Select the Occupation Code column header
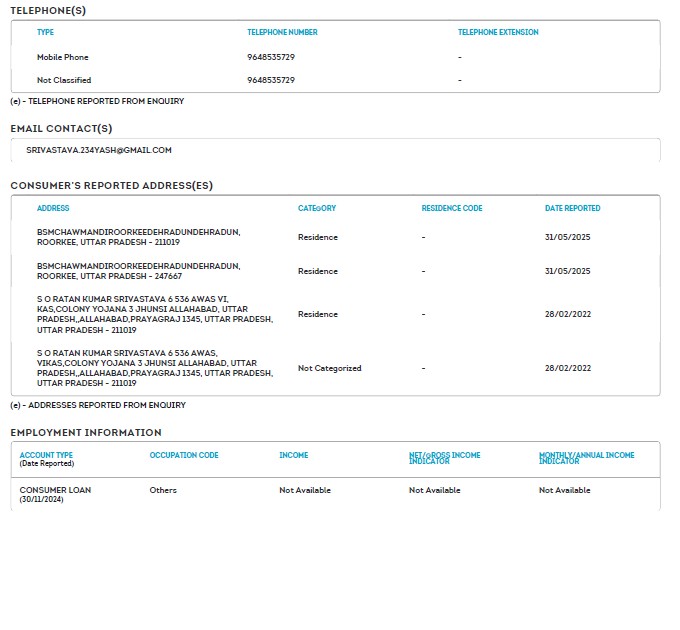The height and width of the screenshot is (630, 680). 184,456
